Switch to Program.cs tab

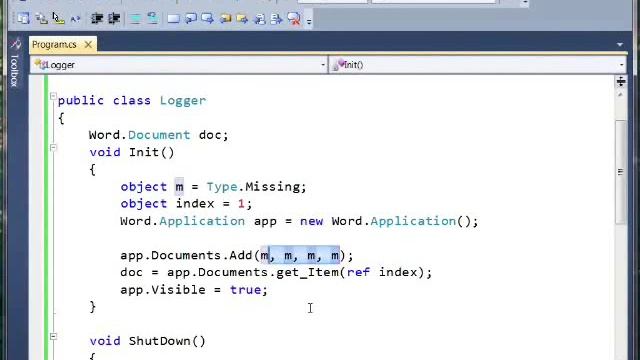pos(54,44)
